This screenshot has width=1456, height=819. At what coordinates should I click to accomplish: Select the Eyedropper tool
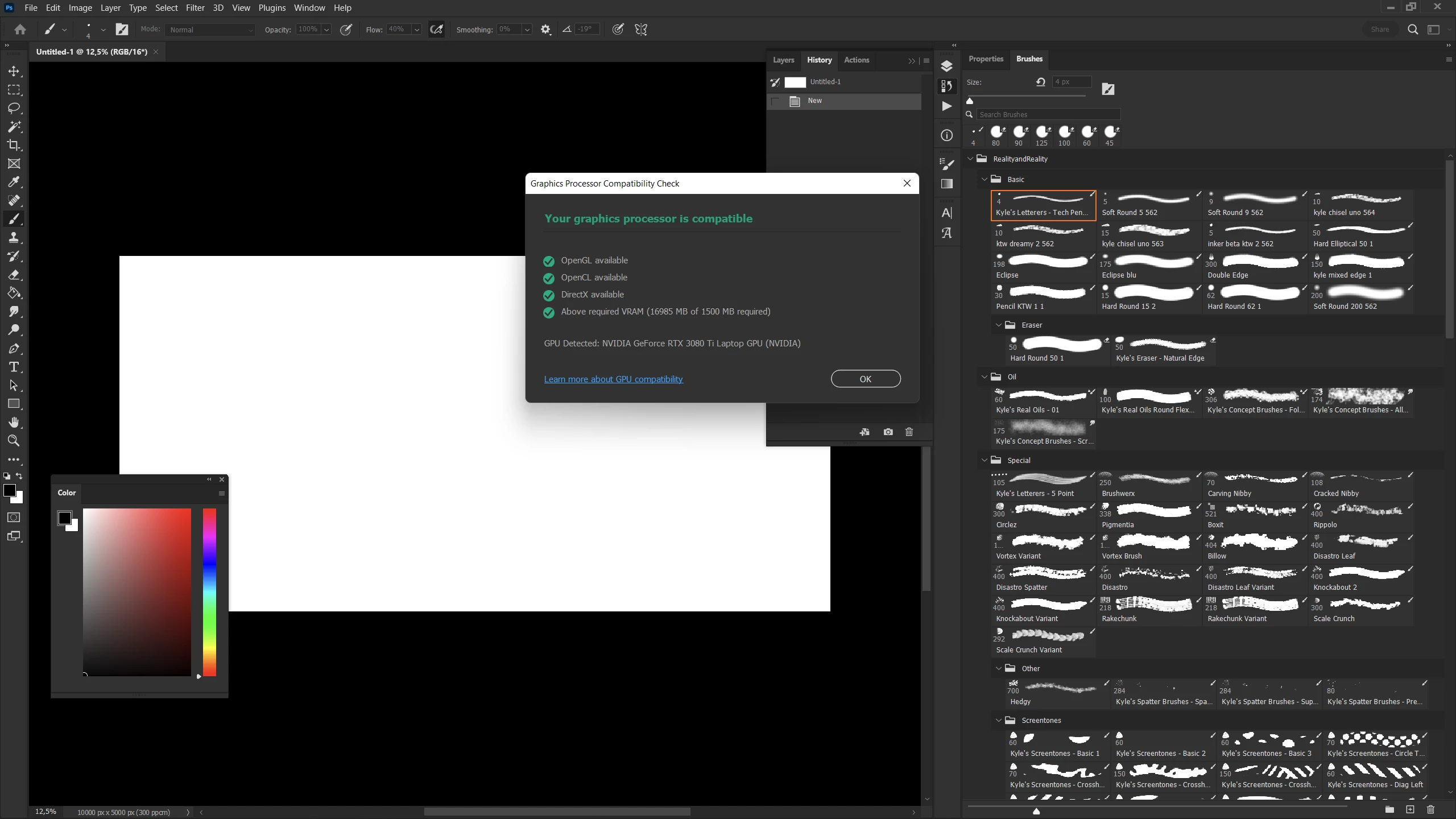click(x=14, y=182)
